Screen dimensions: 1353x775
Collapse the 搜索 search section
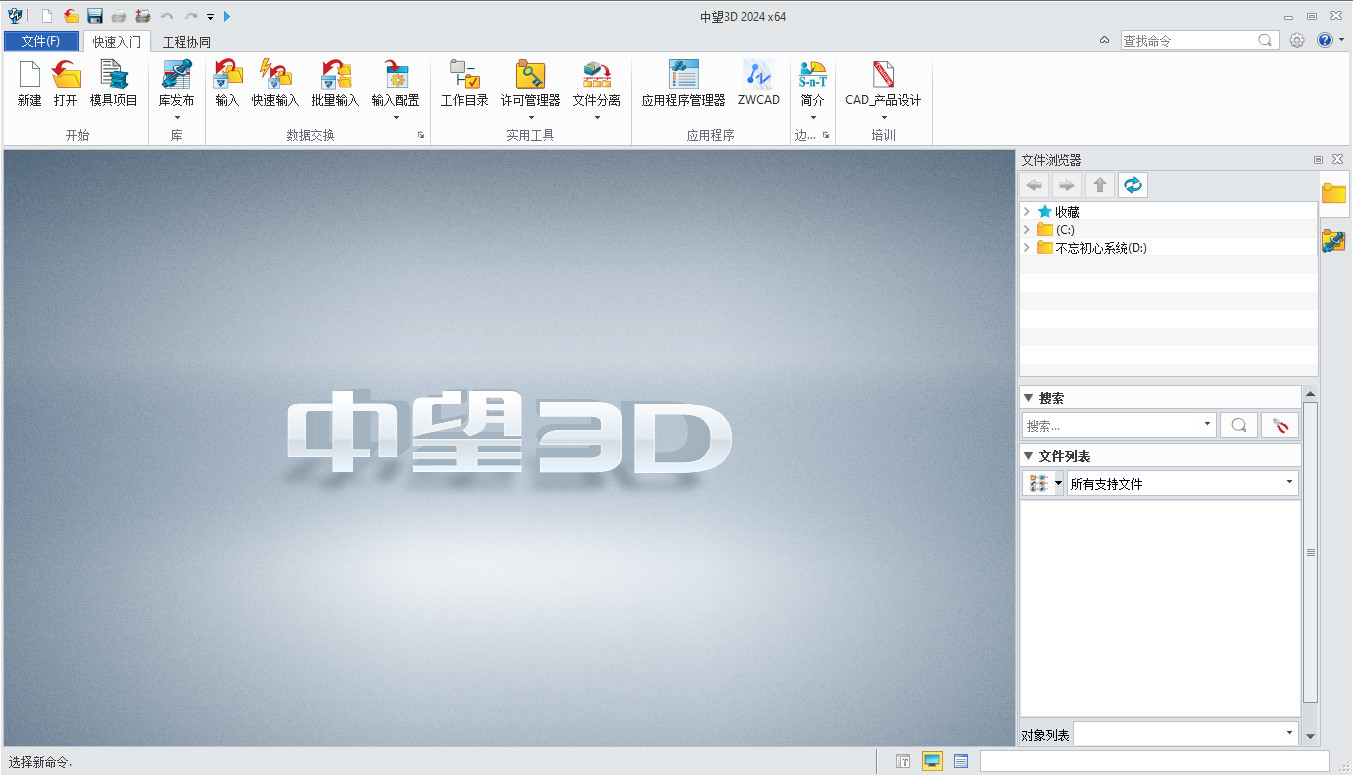point(1028,398)
